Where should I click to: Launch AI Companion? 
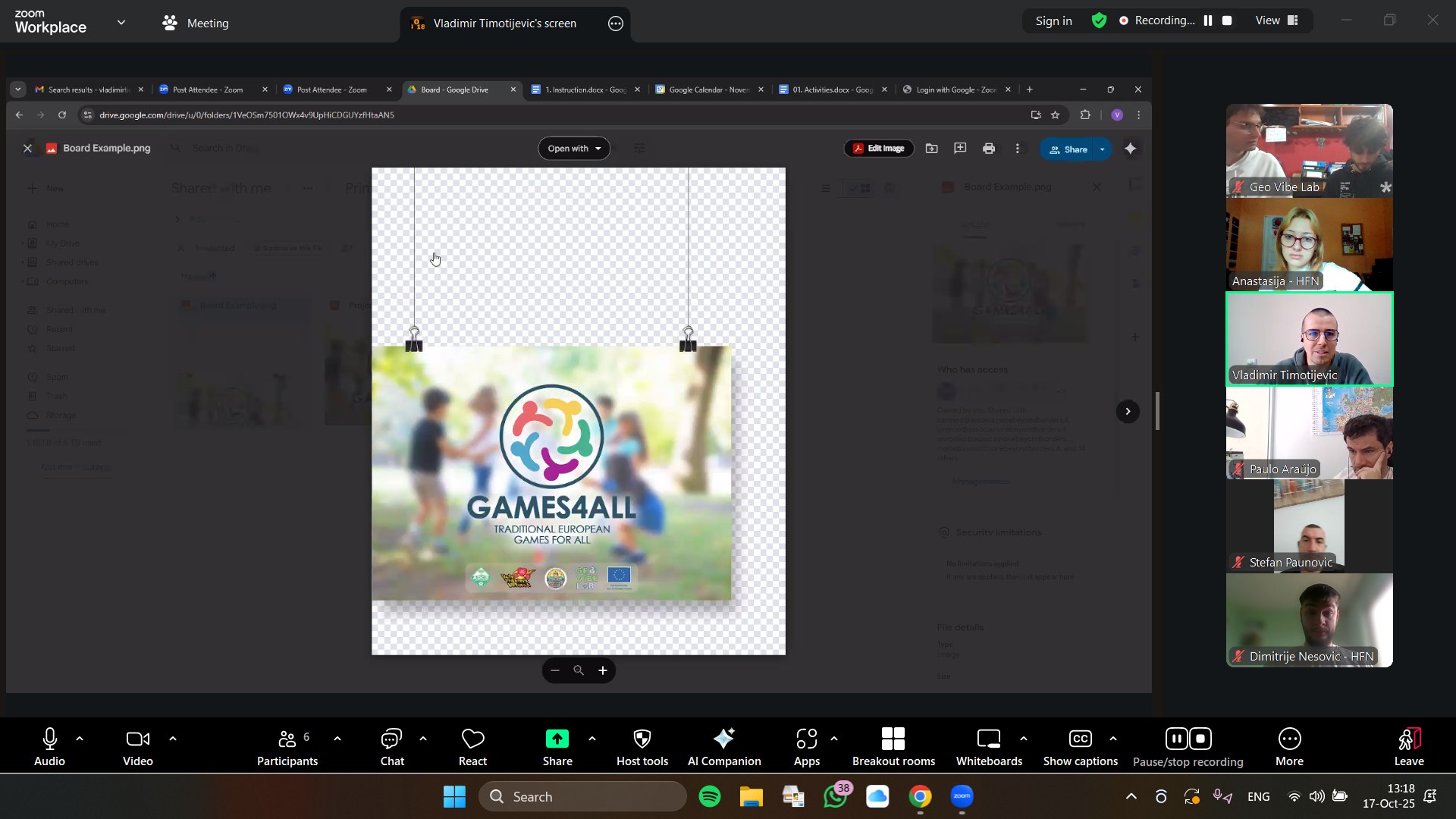coord(724,747)
